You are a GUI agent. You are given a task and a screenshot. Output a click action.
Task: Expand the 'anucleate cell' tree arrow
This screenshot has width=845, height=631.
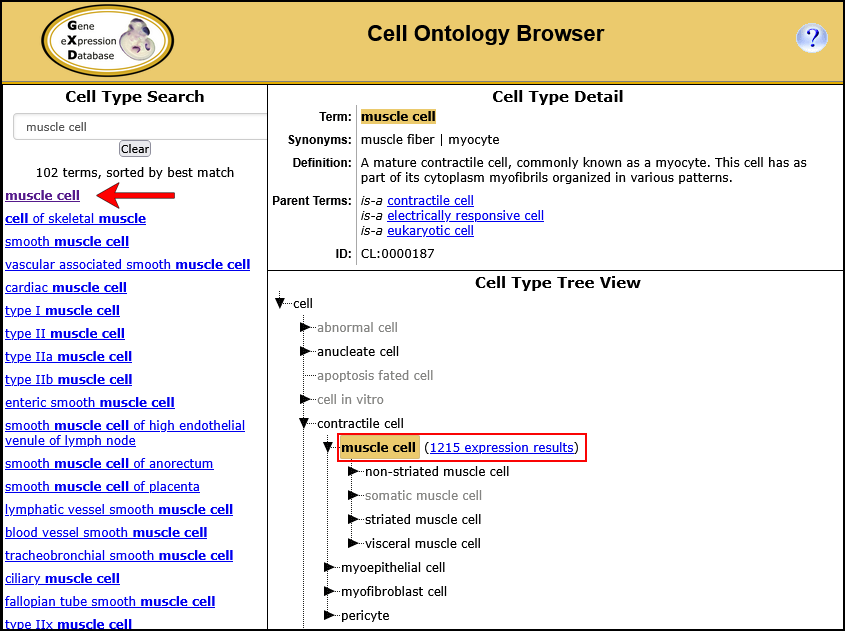tap(306, 351)
